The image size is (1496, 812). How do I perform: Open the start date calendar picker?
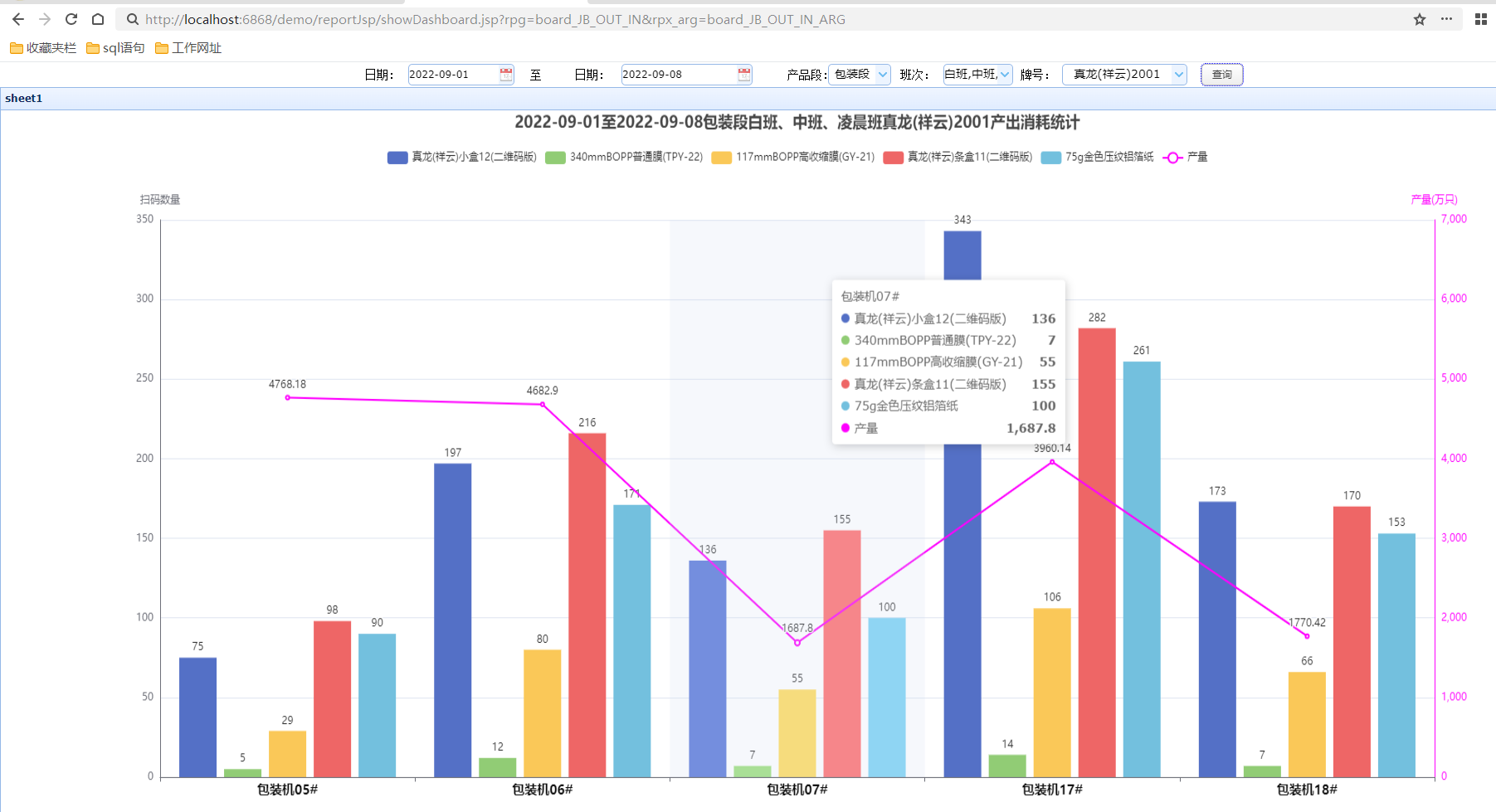click(x=505, y=75)
